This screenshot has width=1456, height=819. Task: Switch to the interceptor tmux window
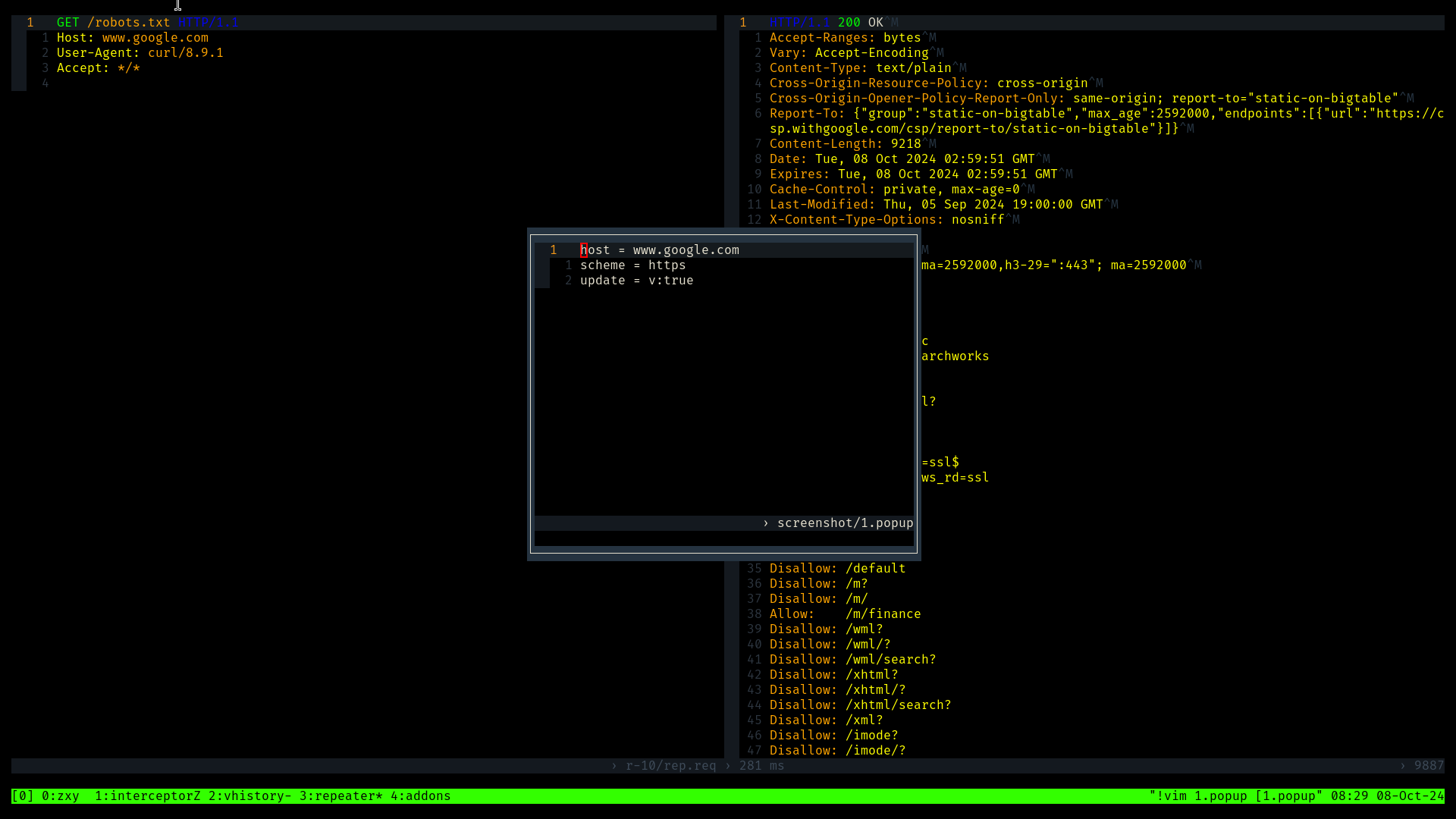[147, 795]
